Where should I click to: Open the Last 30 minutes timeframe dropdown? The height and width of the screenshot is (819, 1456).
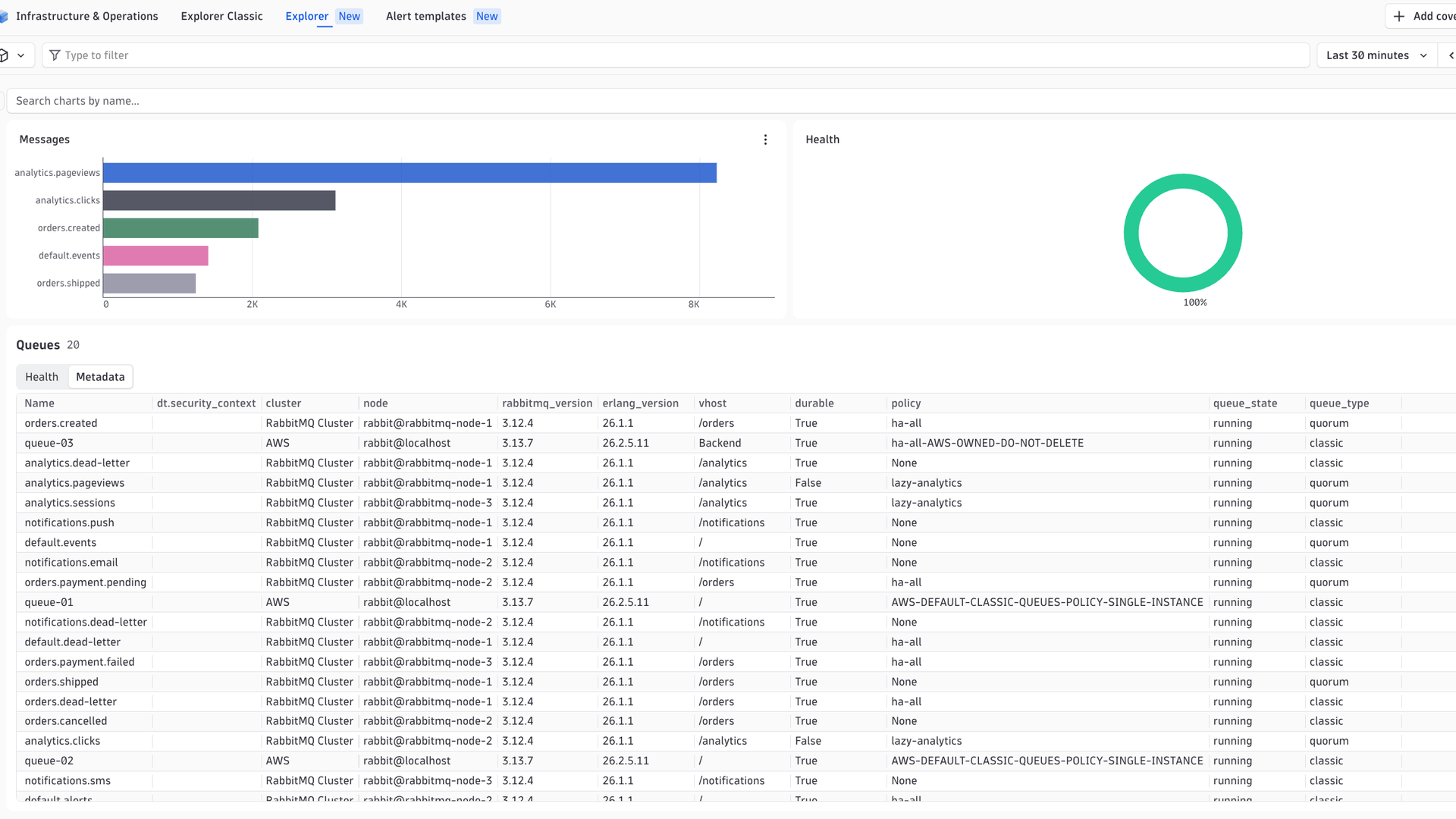[x=1376, y=55]
